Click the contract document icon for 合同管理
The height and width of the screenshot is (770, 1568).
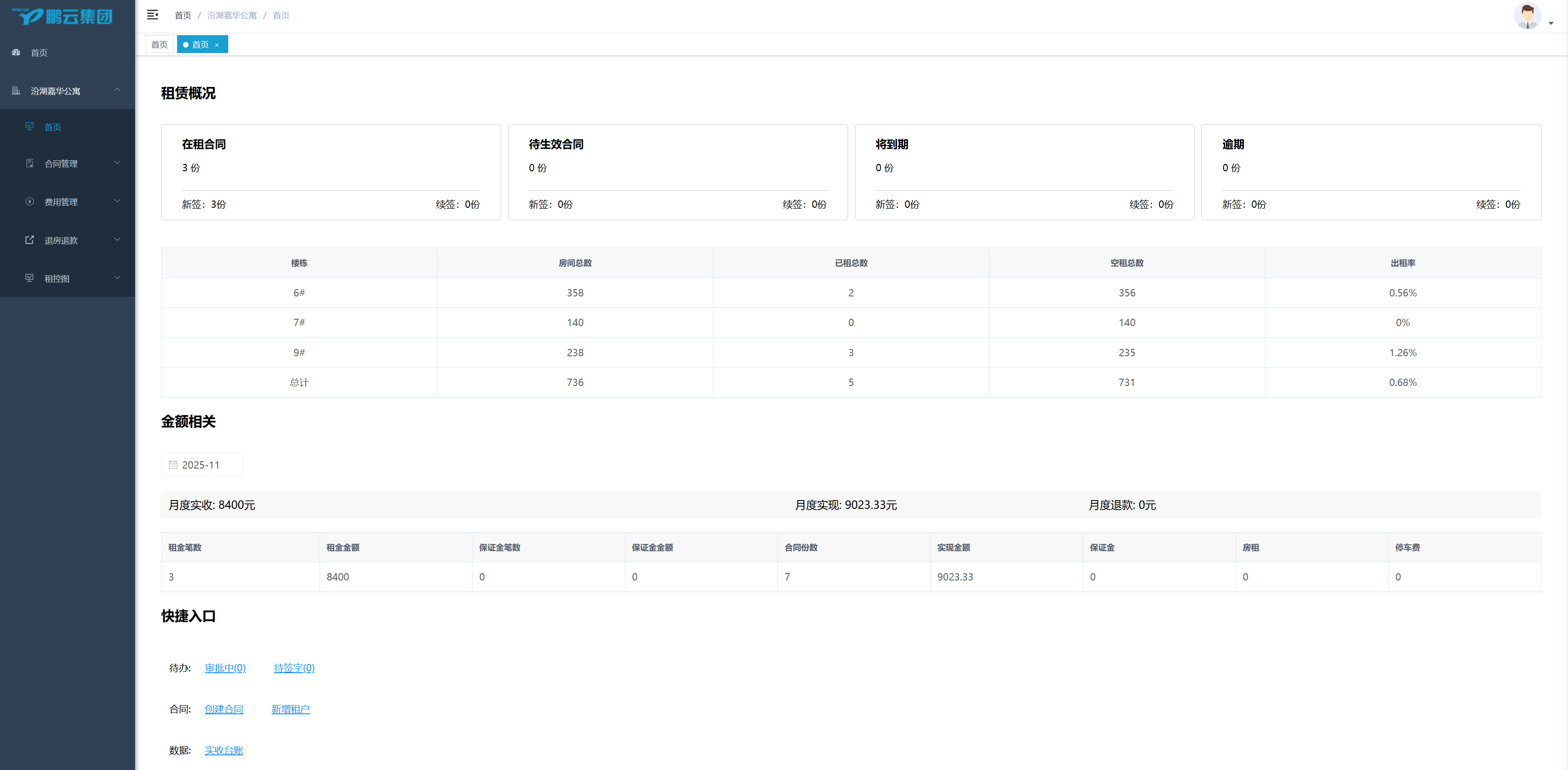point(30,163)
